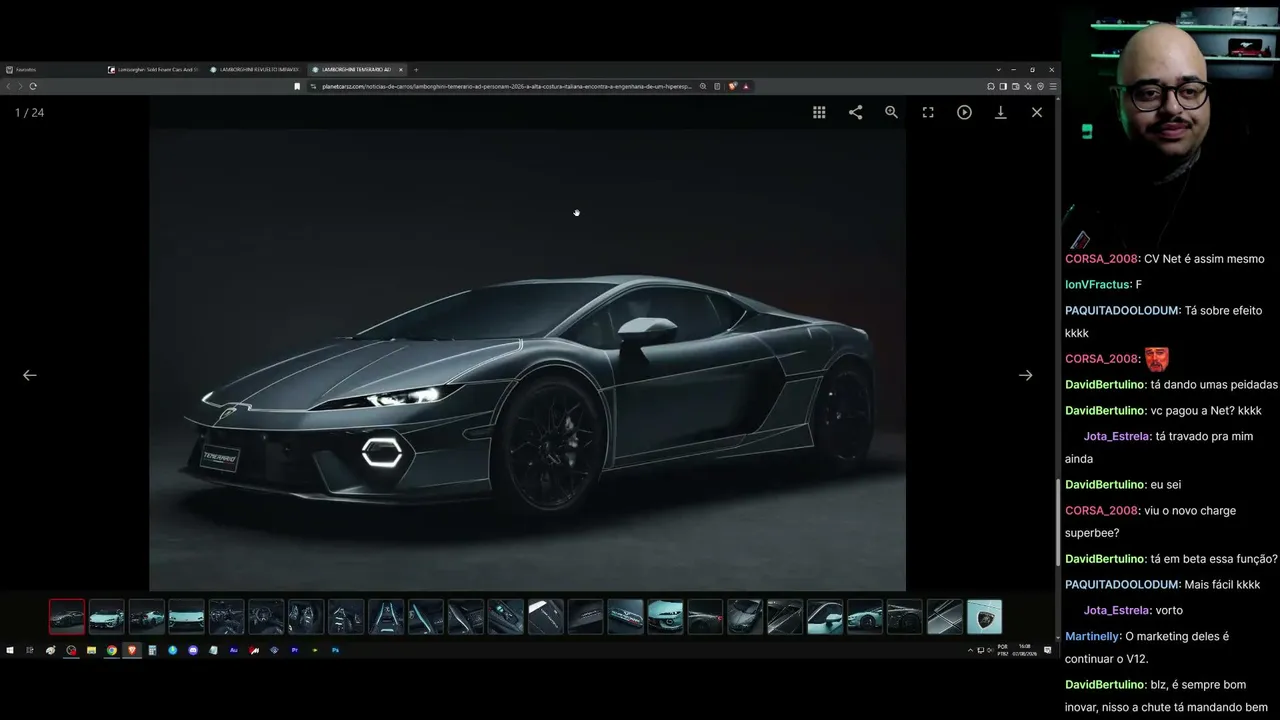Switch to the Favoritos tab
The width and height of the screenshot is (1280, 720).
(x=54, y=70)
